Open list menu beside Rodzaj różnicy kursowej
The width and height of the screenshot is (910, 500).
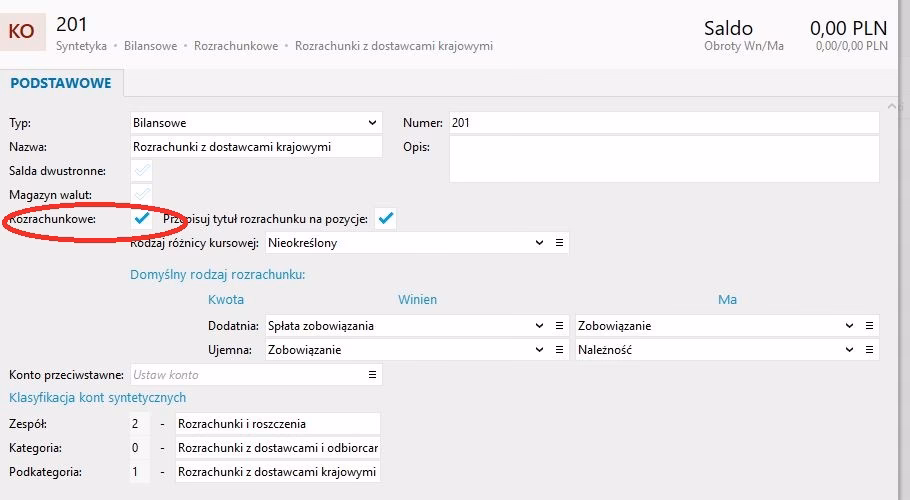pos(560,243)
